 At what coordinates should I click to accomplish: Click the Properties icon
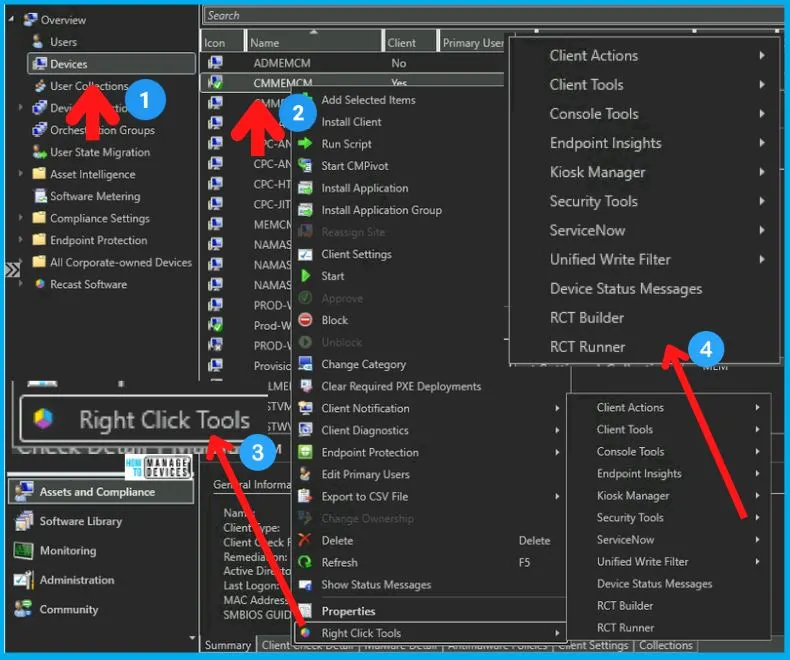[305, 611]
